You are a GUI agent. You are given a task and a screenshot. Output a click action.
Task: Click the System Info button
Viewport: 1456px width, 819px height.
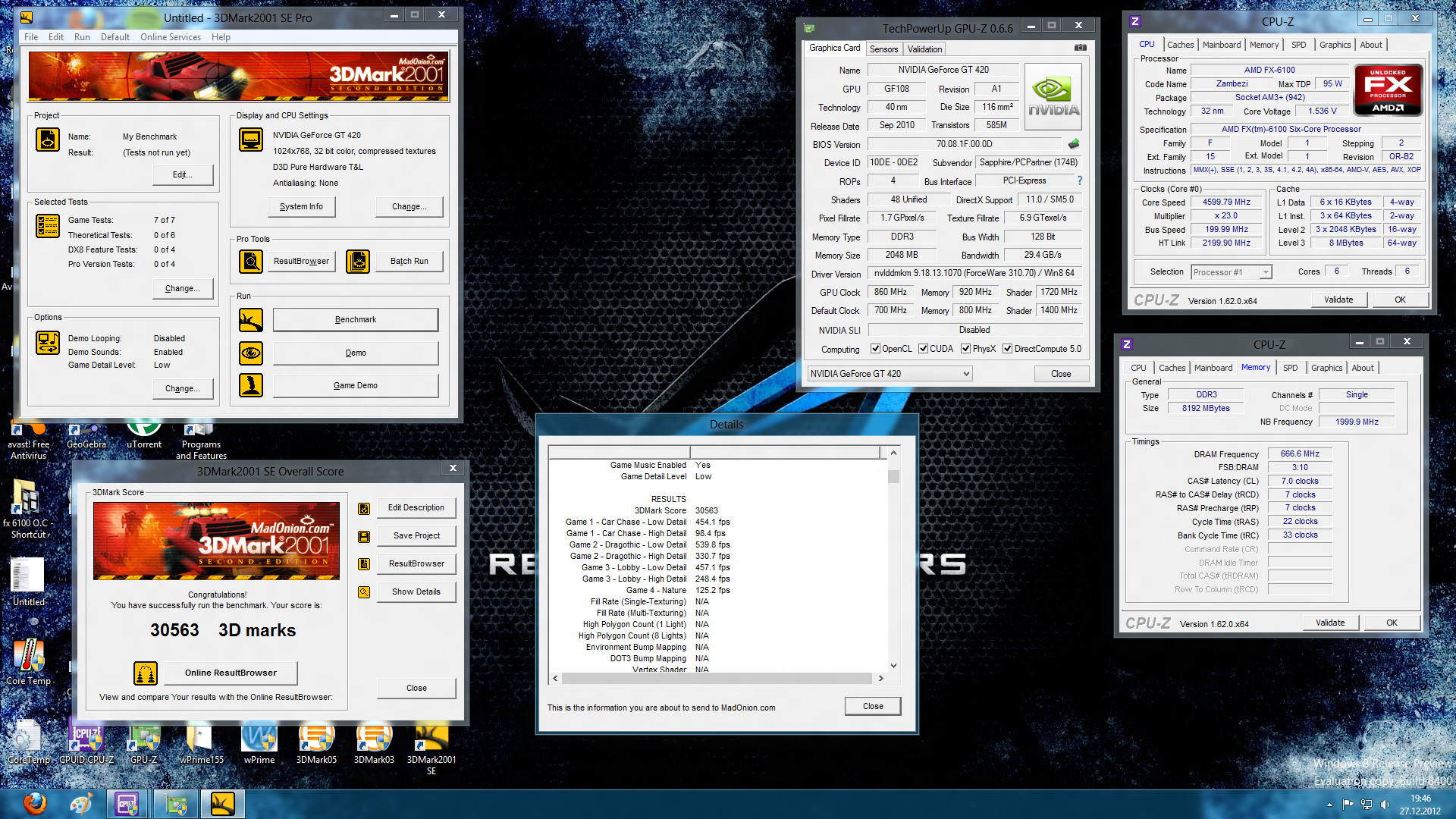pos(301,206)
